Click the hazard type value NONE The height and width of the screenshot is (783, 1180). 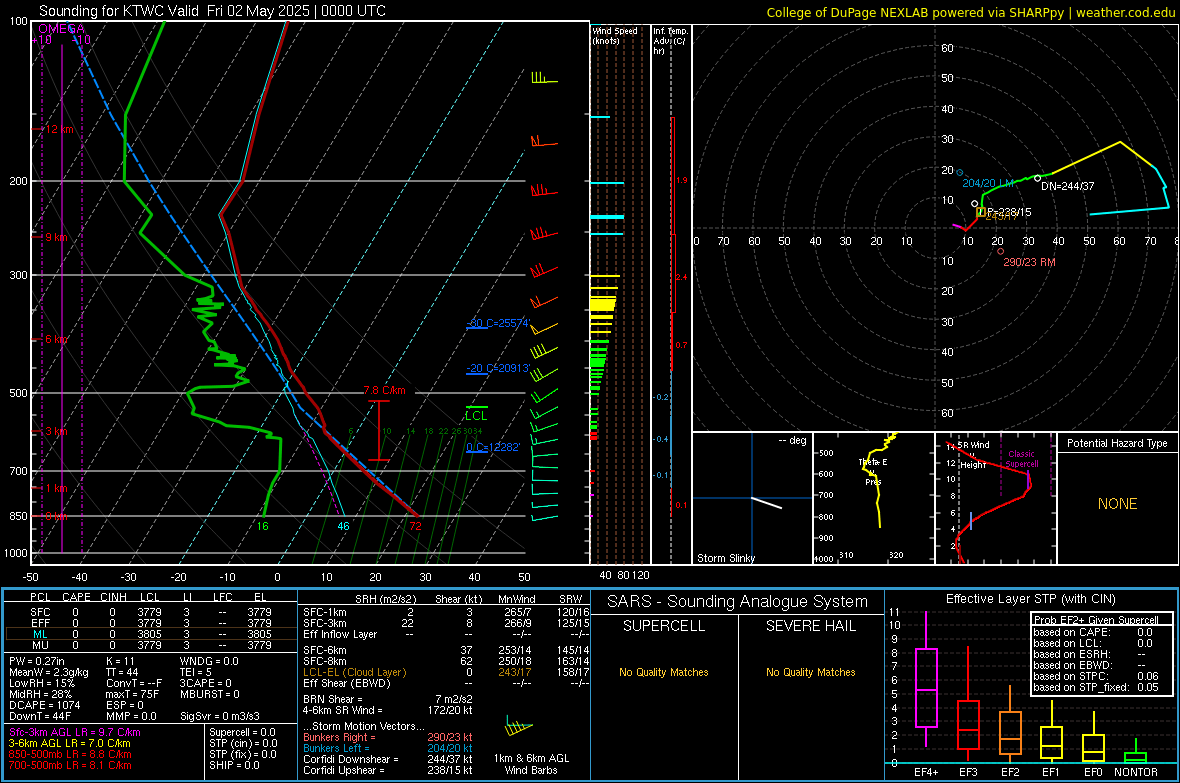(x=1117, y=504)
